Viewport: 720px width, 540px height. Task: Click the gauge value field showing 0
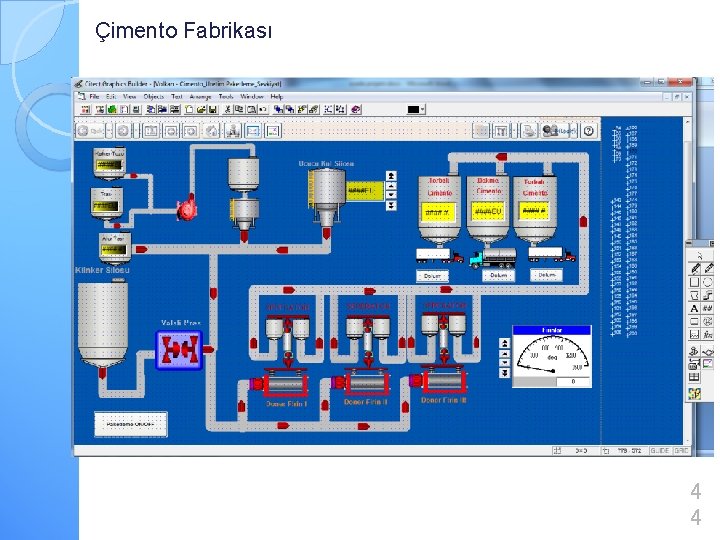[x=573, y=382]
